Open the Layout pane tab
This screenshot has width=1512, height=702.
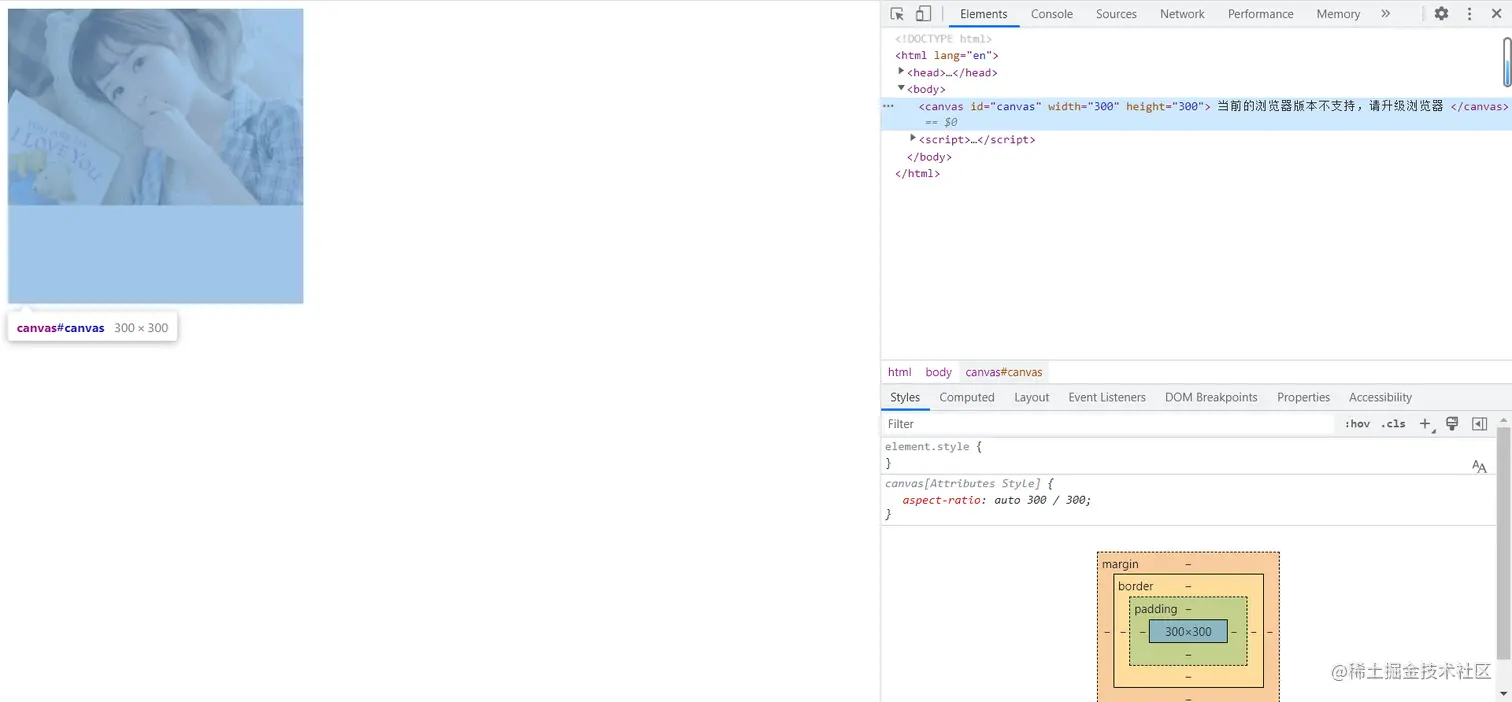[x=1032, y=397]
